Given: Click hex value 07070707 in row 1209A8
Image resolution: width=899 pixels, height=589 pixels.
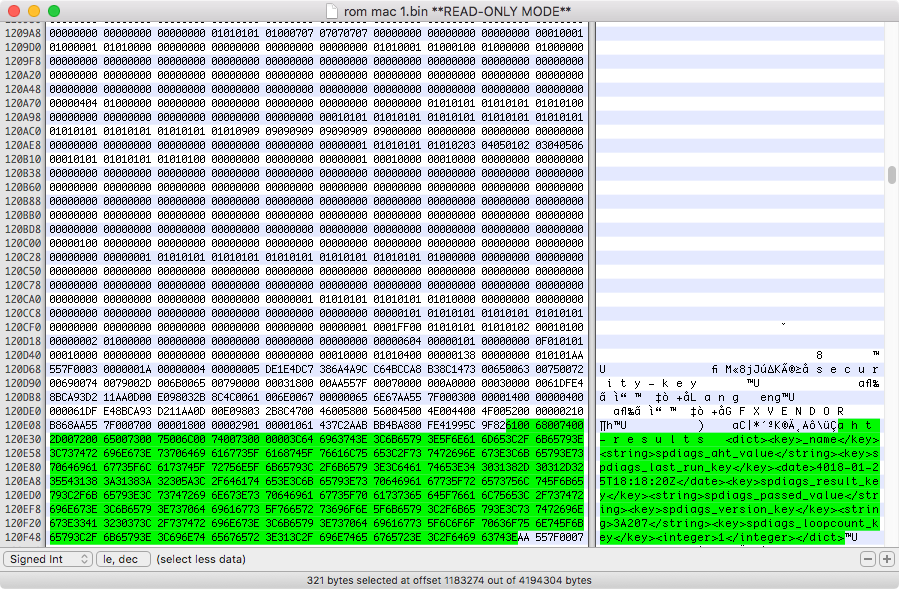Looking at the screenshot, I should 343,33.
